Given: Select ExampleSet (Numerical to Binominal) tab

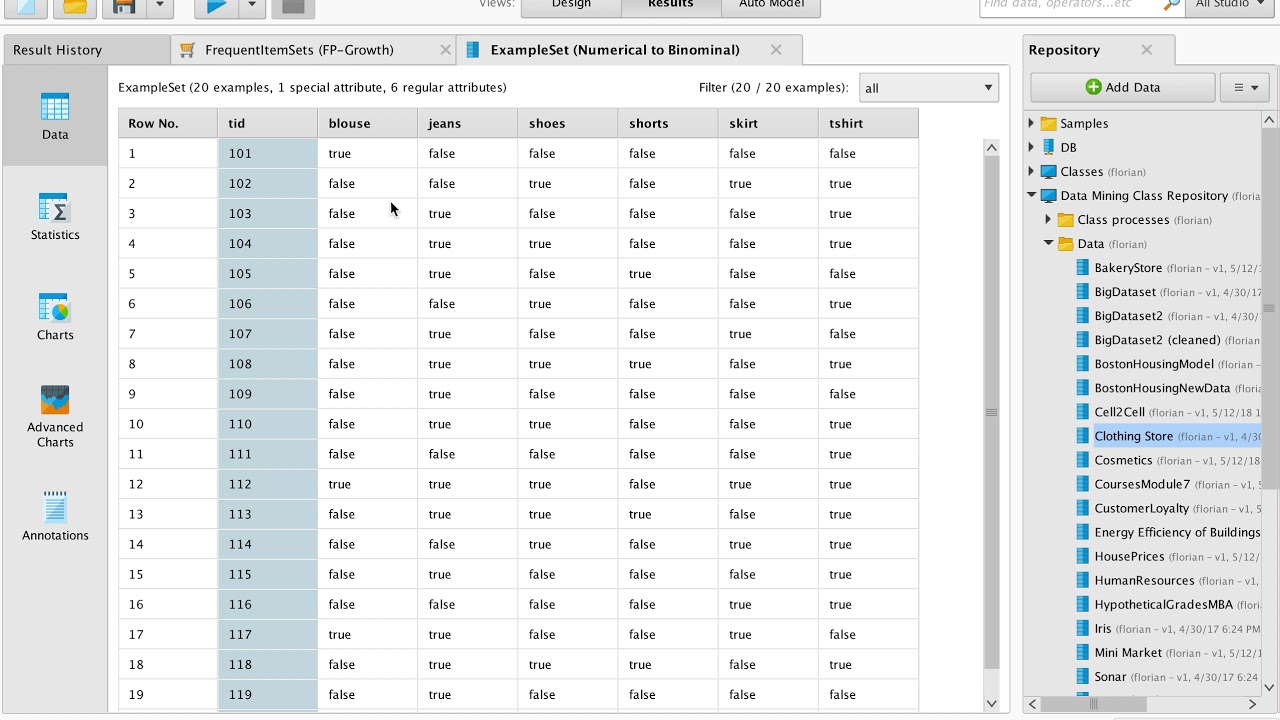Looking at the screenshot, I should pos(628,50).
